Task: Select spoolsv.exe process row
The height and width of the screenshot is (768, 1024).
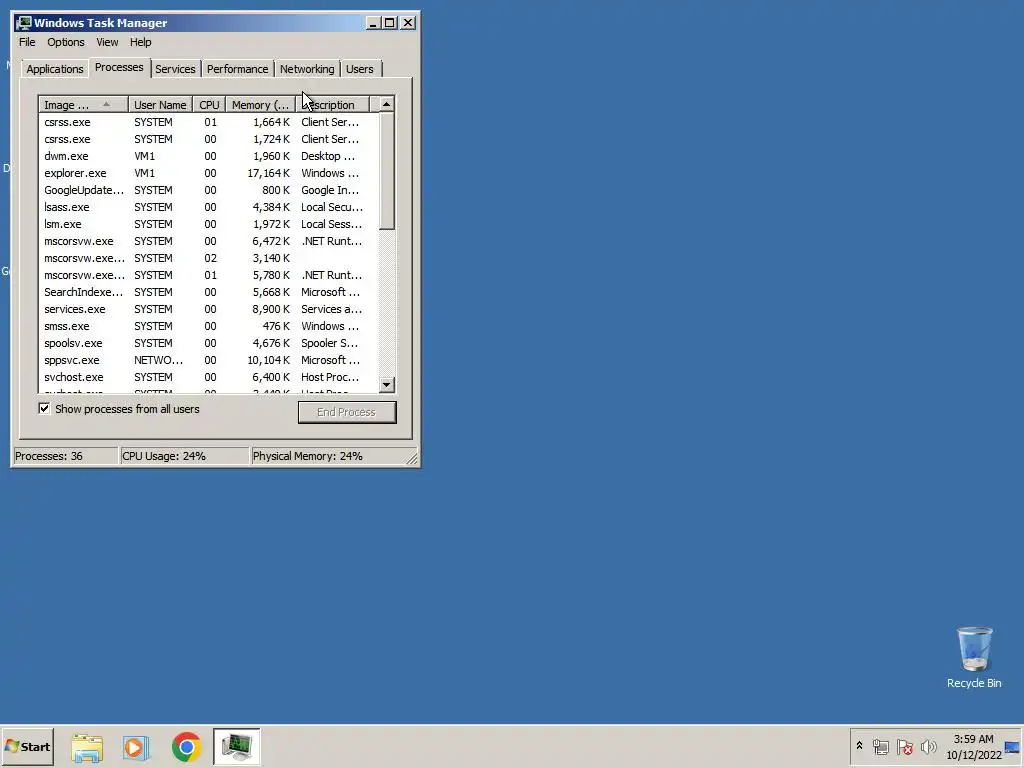Action: [208, 343]
